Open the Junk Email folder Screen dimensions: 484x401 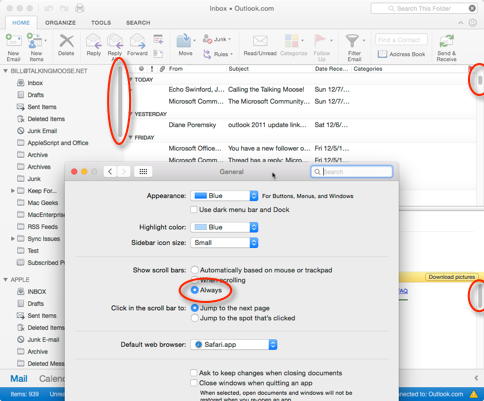[42, 131]
